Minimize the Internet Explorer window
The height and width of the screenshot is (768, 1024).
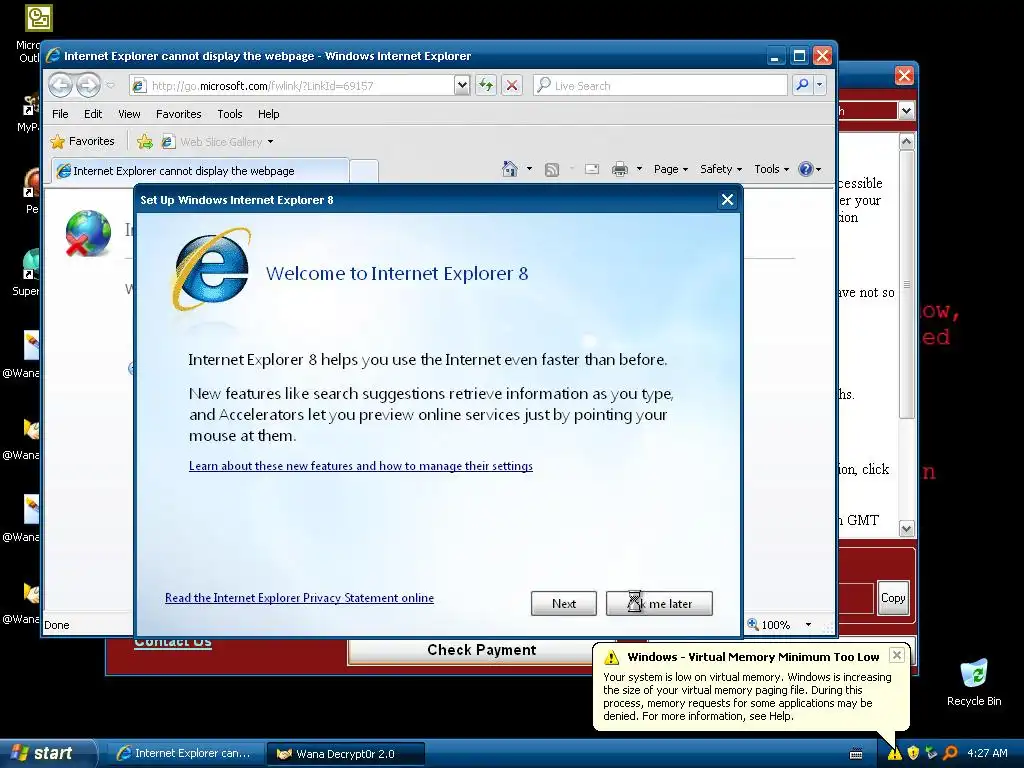point(775,56)
